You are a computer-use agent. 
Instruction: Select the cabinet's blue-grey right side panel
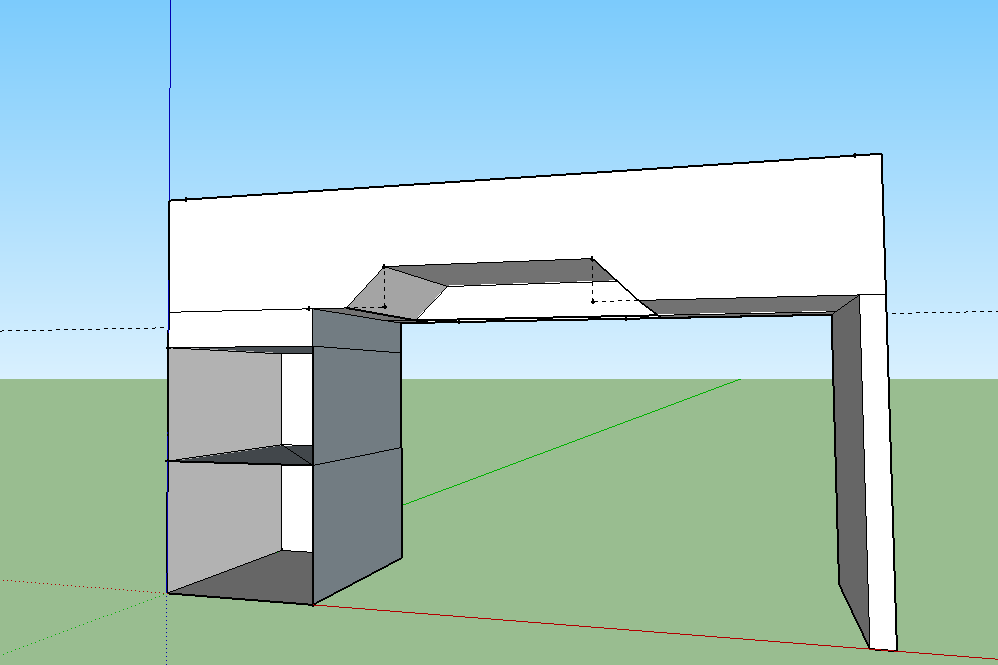(357, 455)
